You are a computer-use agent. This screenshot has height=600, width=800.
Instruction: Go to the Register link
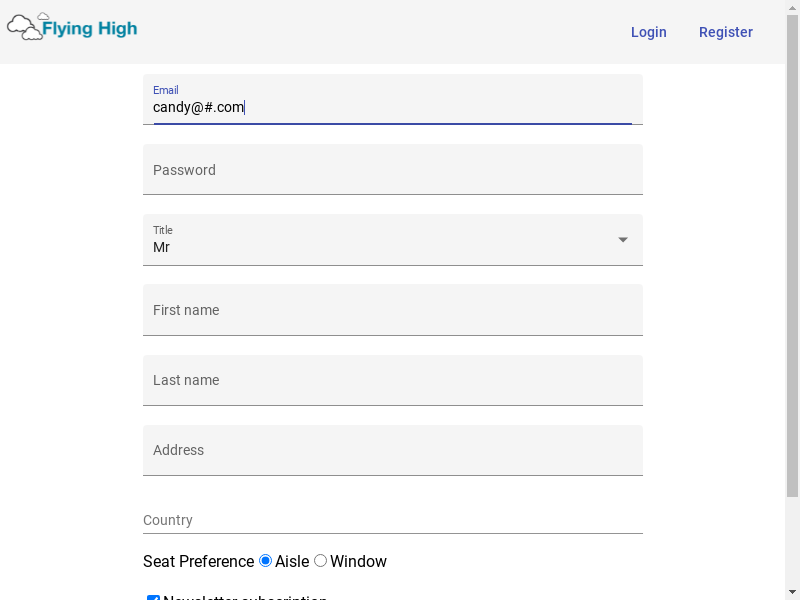726,32
